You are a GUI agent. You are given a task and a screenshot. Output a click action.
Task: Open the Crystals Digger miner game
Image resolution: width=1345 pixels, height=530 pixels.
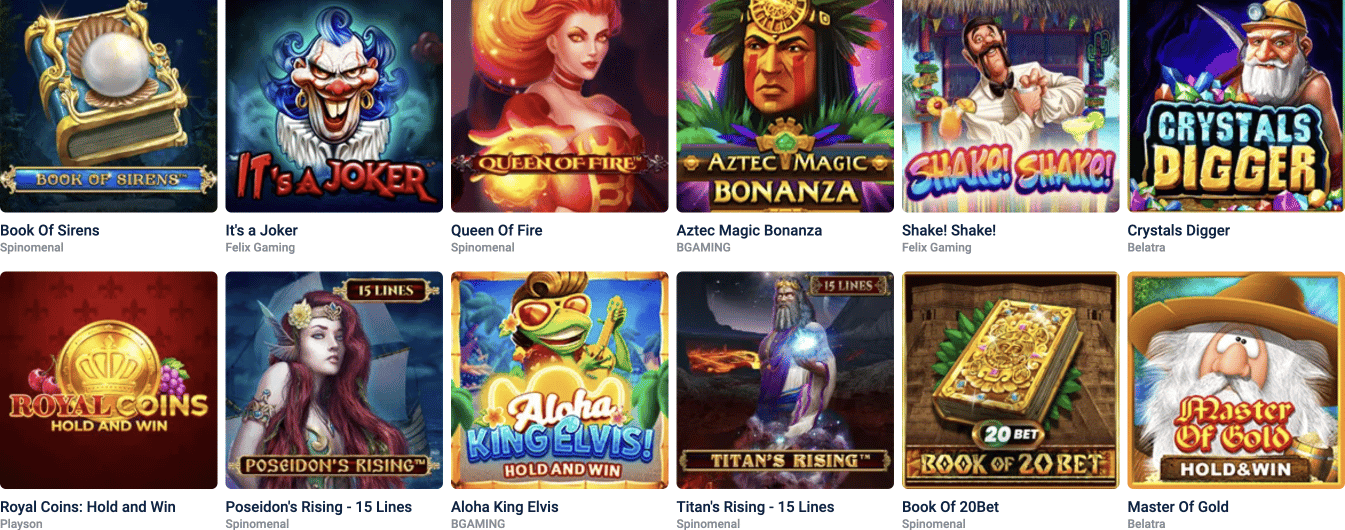[1236, 104]
